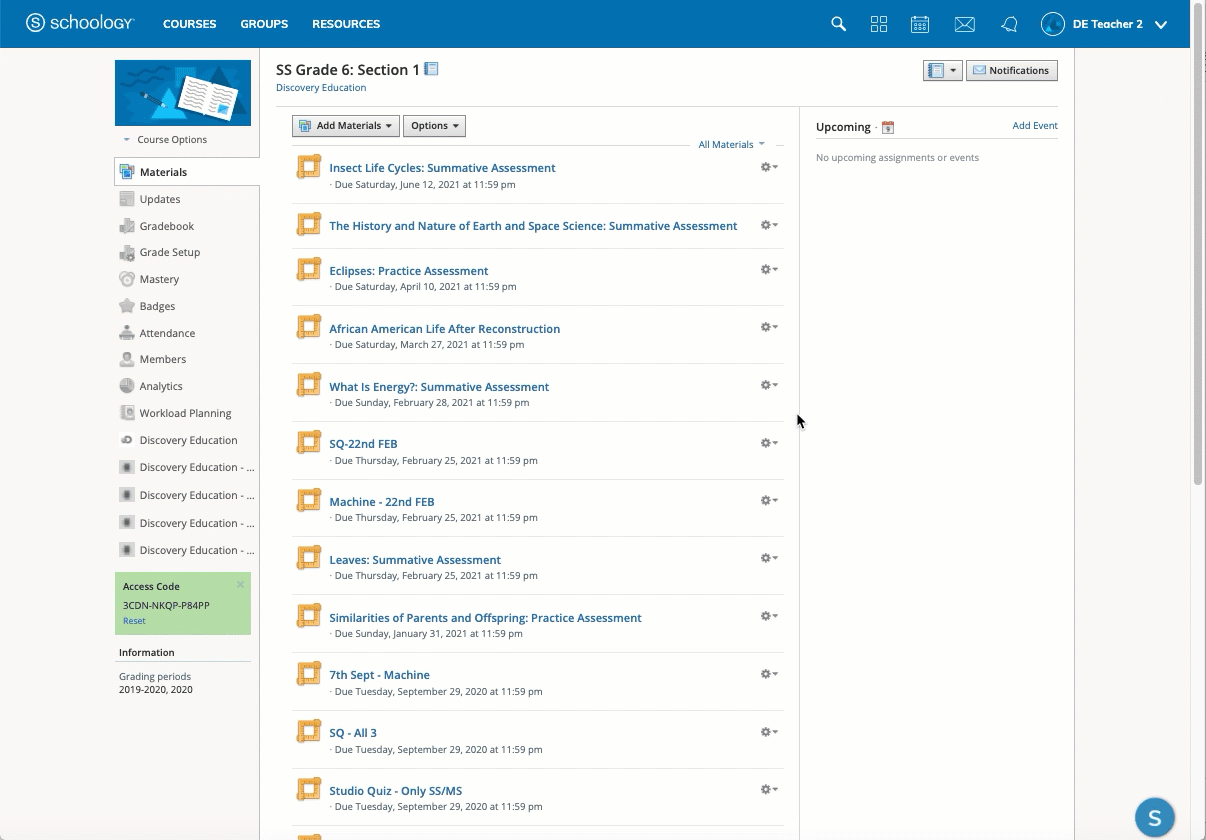Click the floating S help button
Image resolution: width=1206 pixels, height=840 pixels.
(1154, 817)
